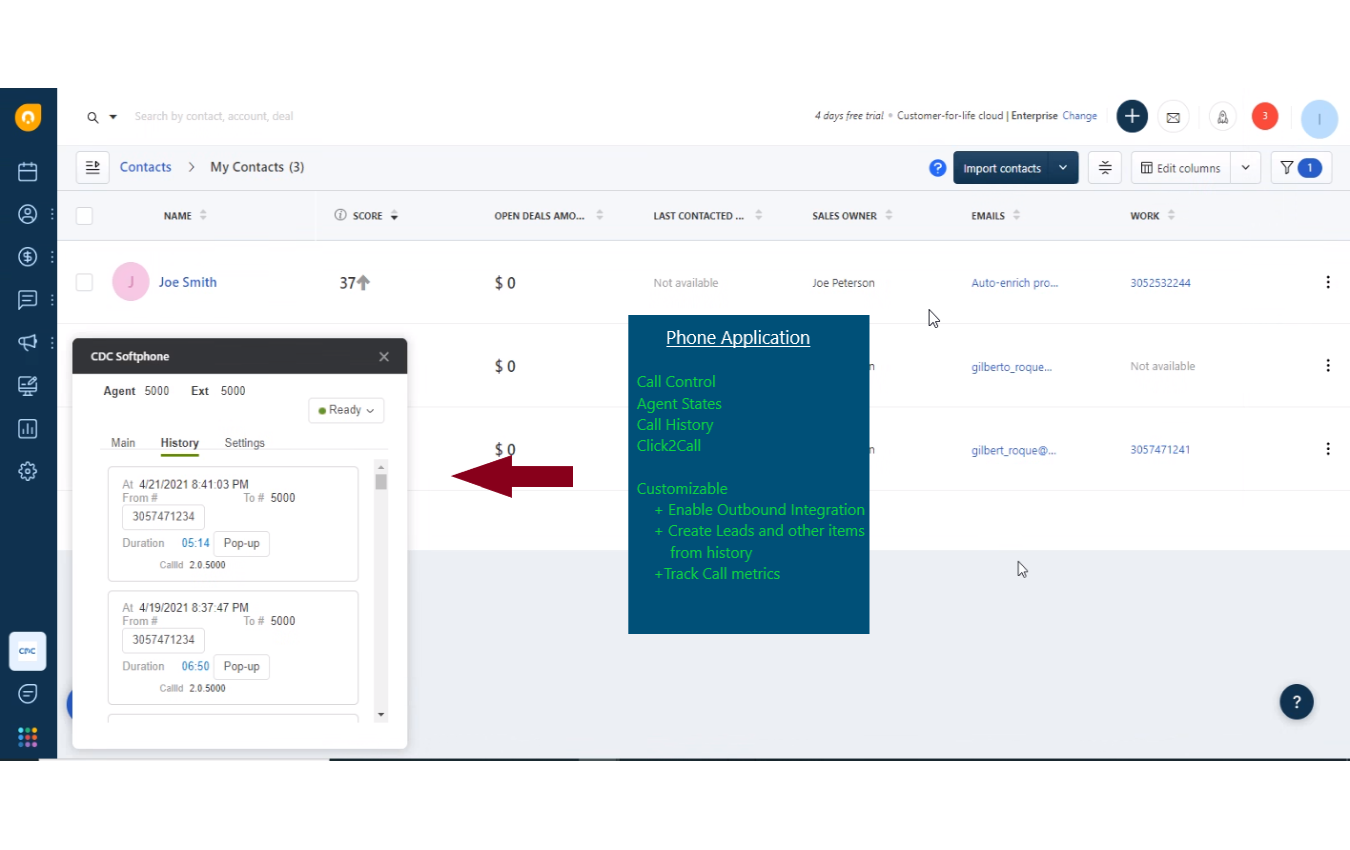The height and width of the screenshot is (850, 1350).
Task: Select the header select-all checkbox
Action: (x=84, y=215)
